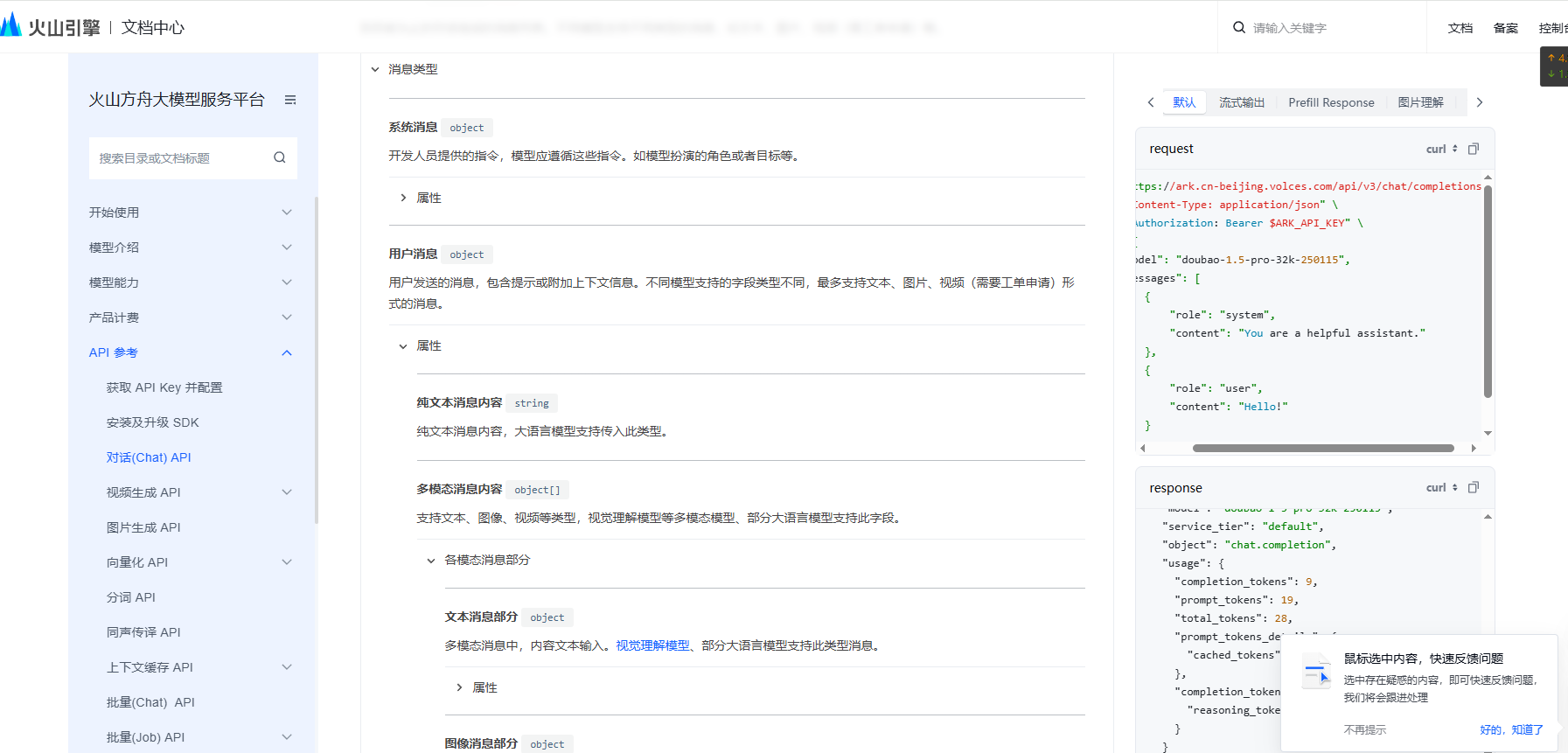Open the response language curl selector
This screenshot has height=753, width=1568.
(x=1442, y=487)
